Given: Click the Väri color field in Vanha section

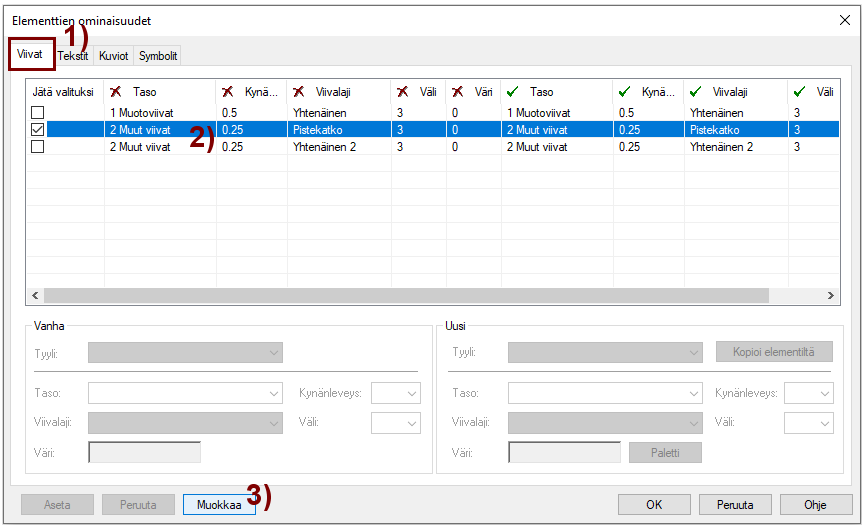Looking at the screenshot, I should (x=145, y=453).
